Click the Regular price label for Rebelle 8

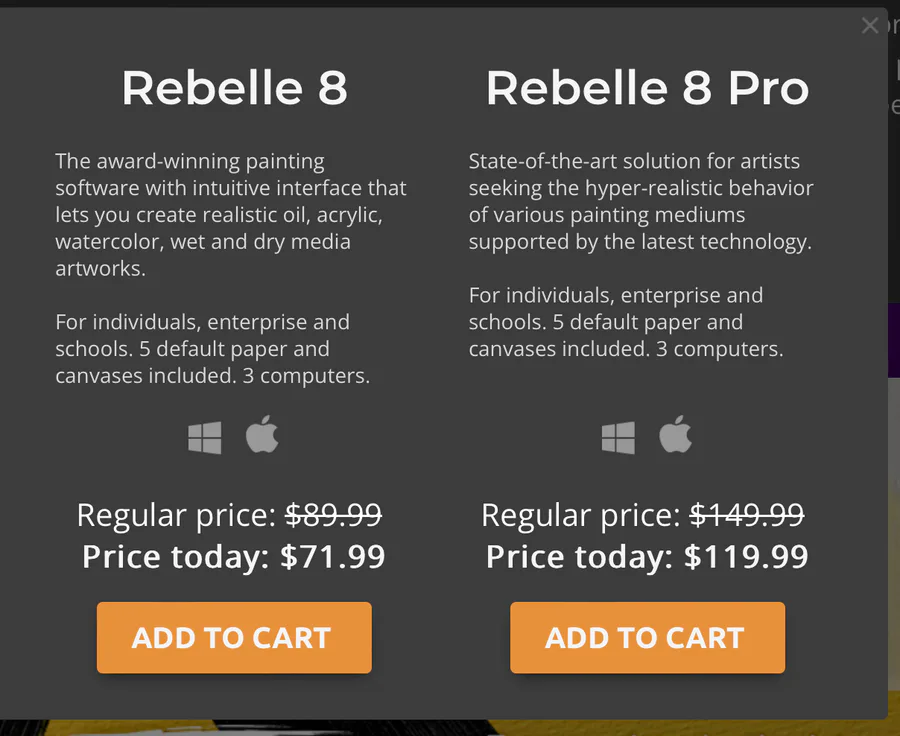(176, 515)
